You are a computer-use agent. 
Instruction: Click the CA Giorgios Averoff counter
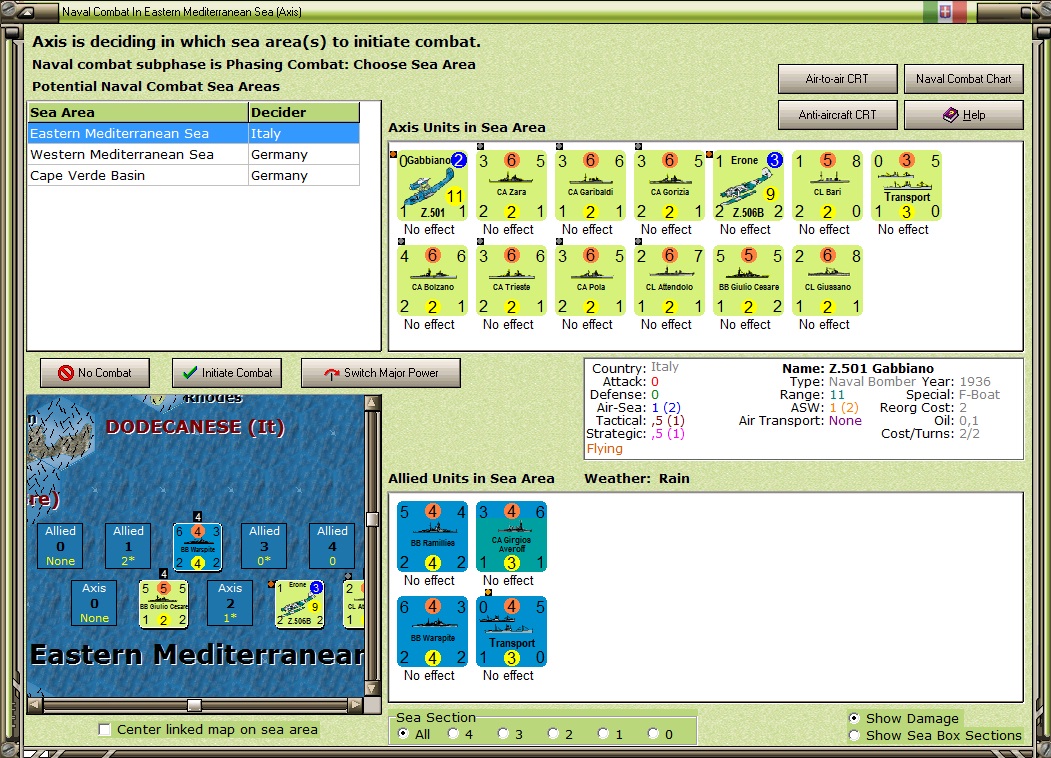point(511,537)
